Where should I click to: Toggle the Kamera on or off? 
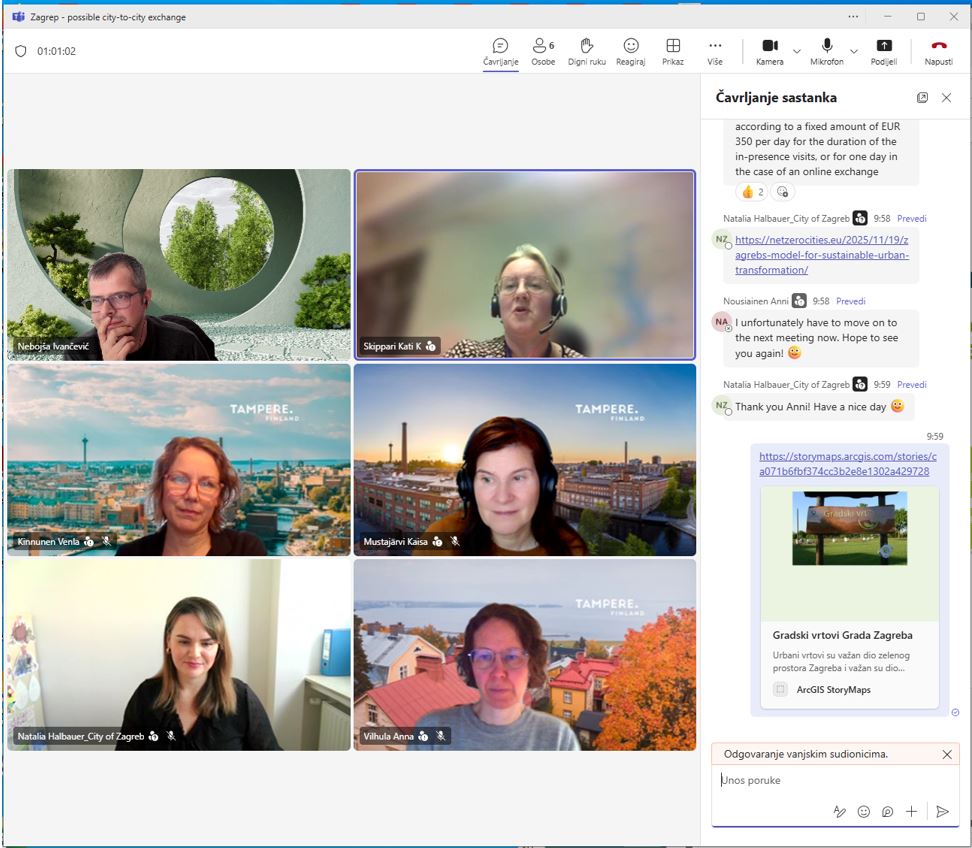[x=769, y=51]
